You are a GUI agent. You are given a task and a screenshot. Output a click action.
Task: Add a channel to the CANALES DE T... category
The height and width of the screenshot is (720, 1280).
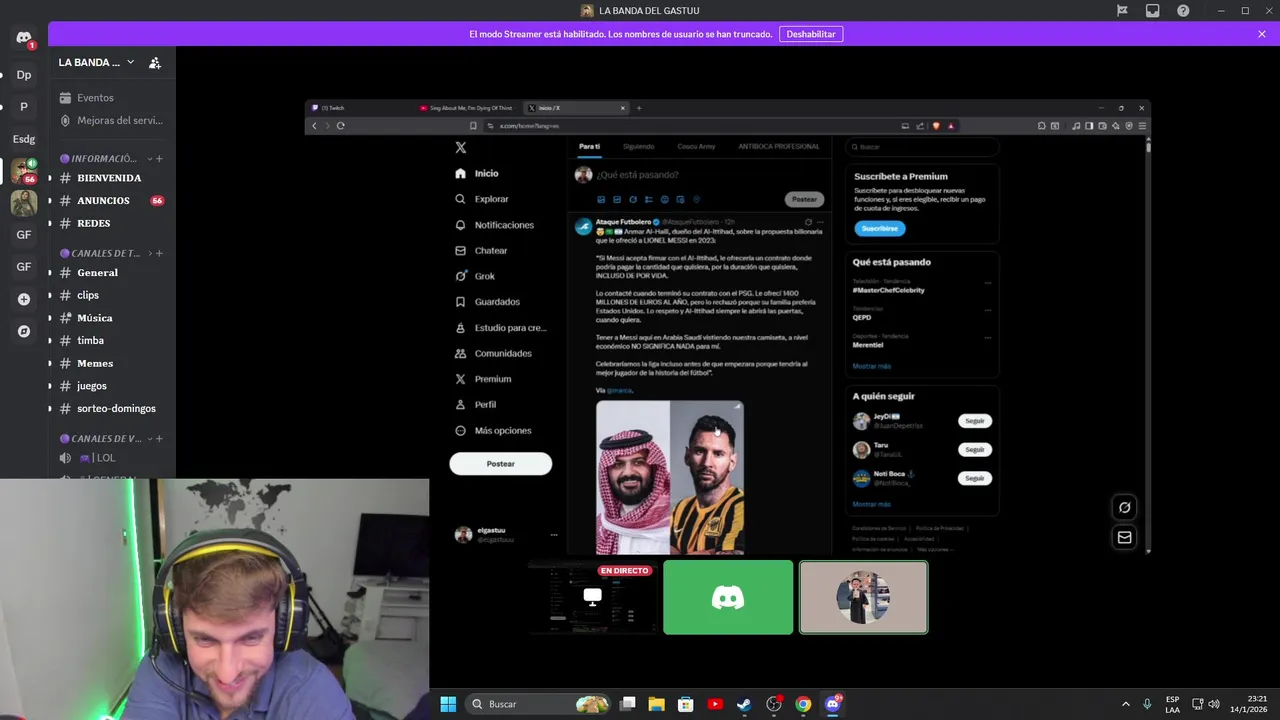click(159, 253)
